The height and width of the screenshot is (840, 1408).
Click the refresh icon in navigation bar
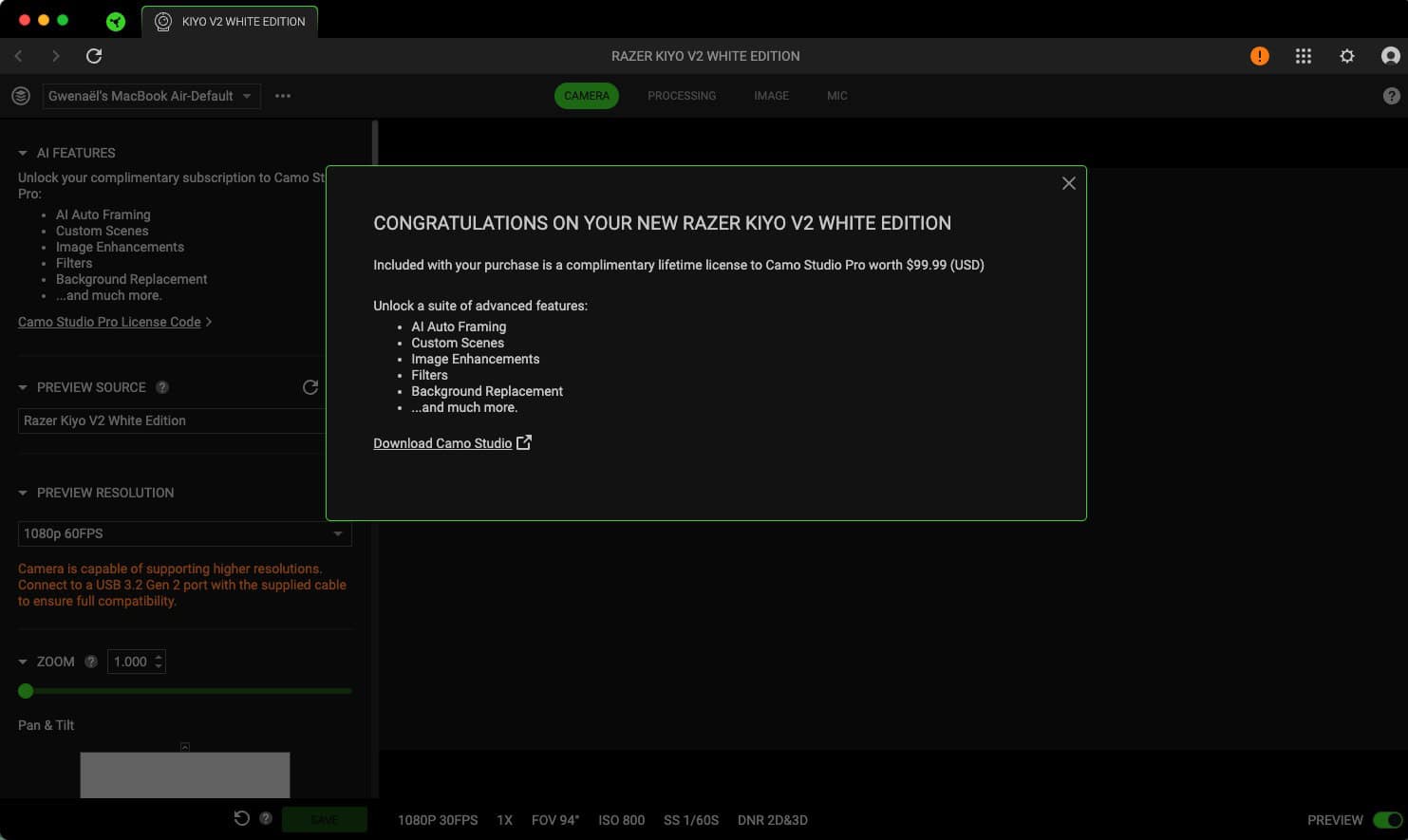pyautogui.click(x=94, y=56)
